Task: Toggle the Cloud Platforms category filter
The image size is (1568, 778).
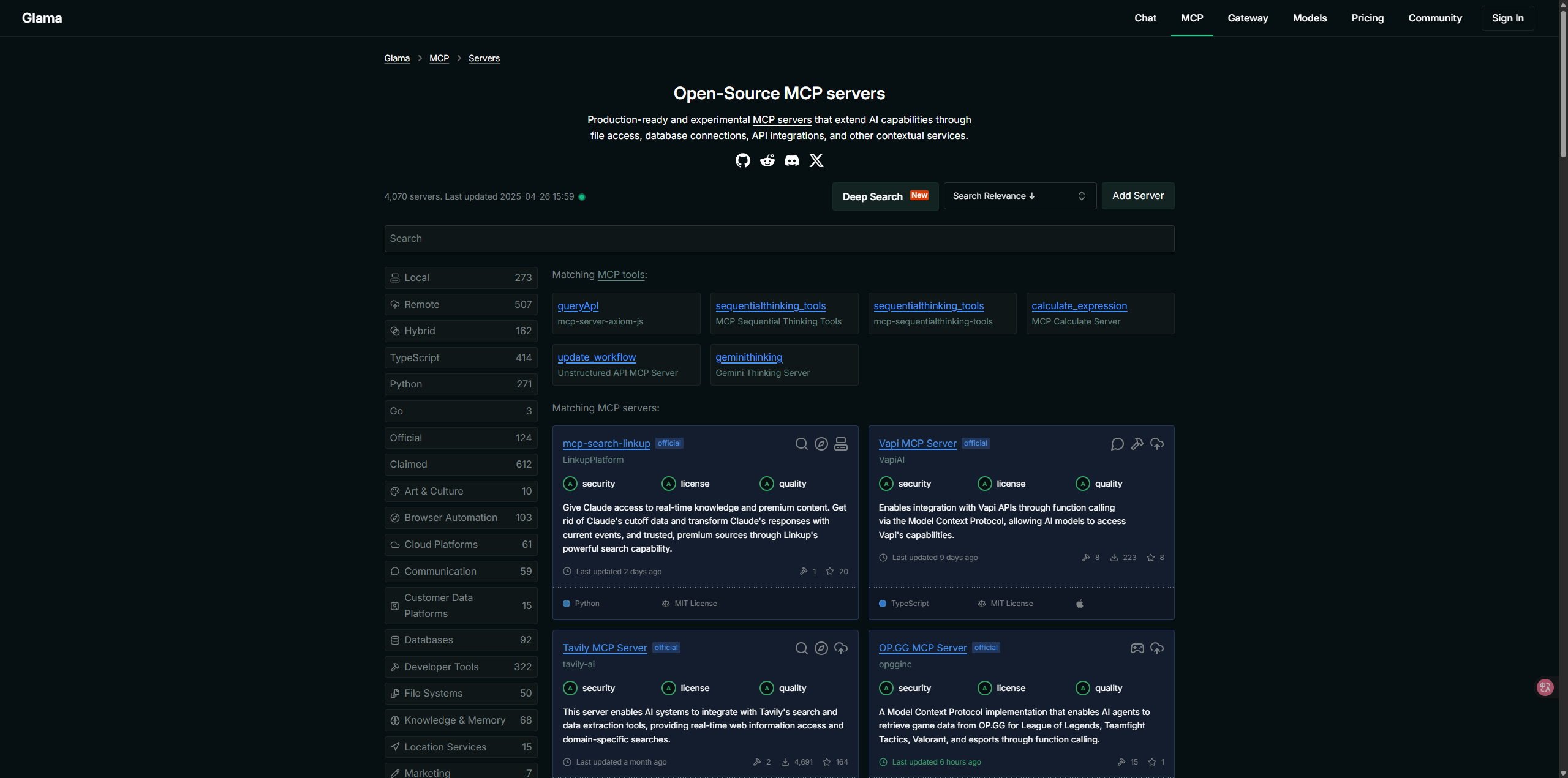Action: point(461,545)
